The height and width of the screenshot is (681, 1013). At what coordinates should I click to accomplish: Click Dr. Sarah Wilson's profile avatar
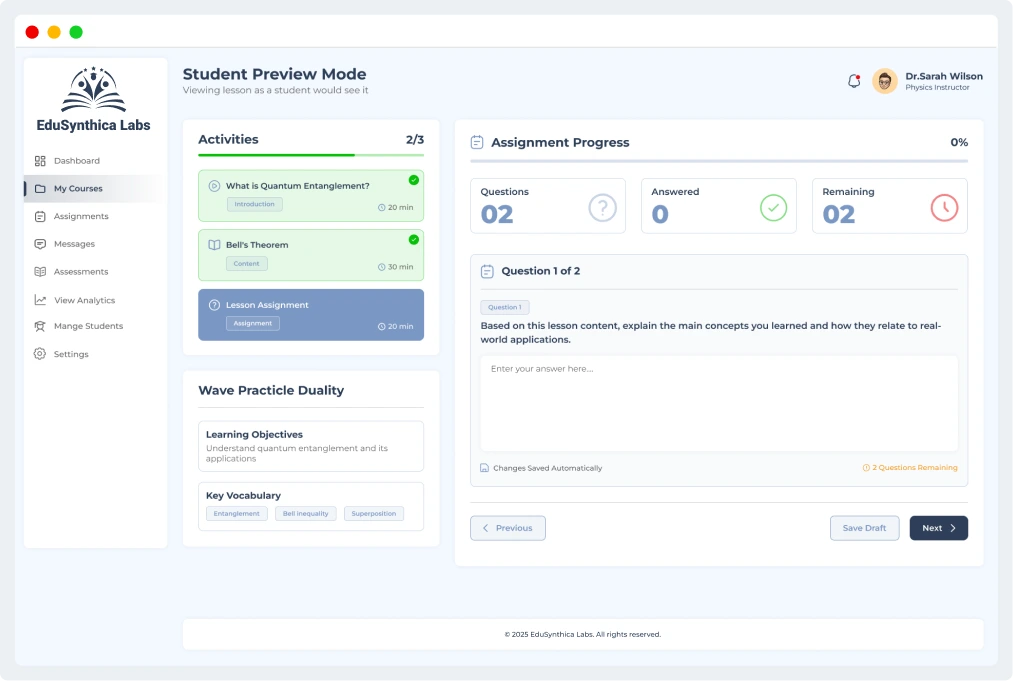click(x=884, y=81)
